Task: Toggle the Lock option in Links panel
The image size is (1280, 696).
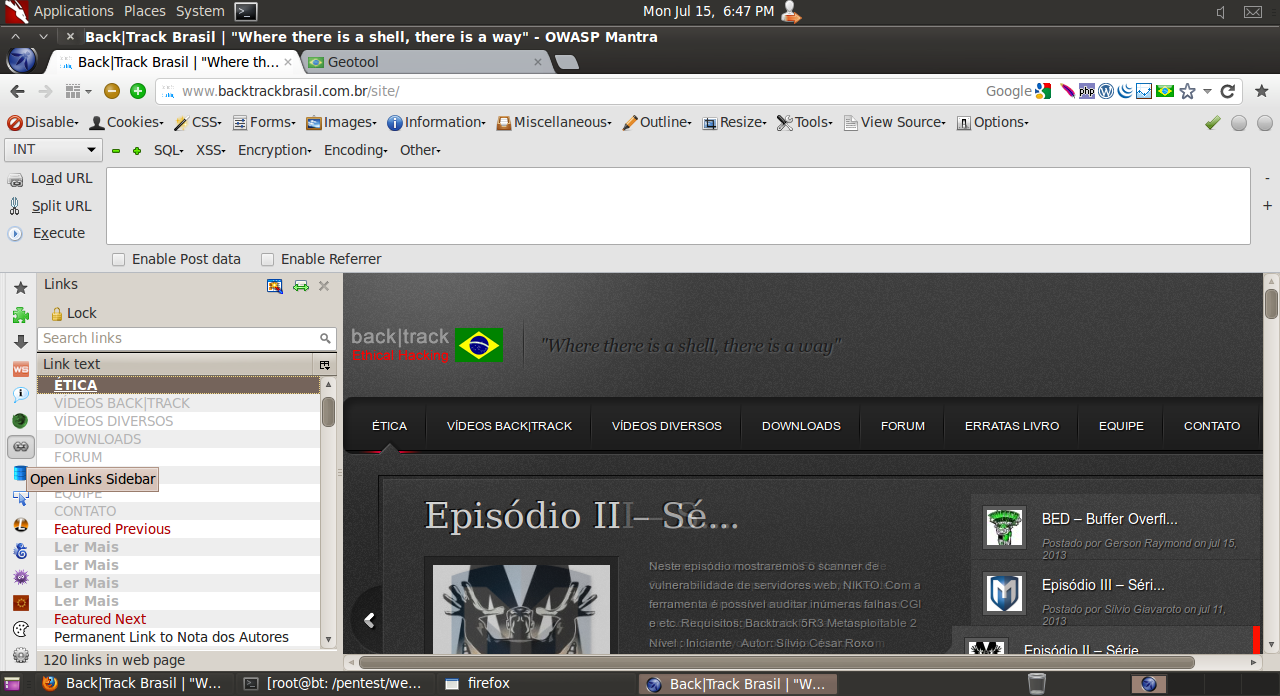Action: (x=74, y=313)
